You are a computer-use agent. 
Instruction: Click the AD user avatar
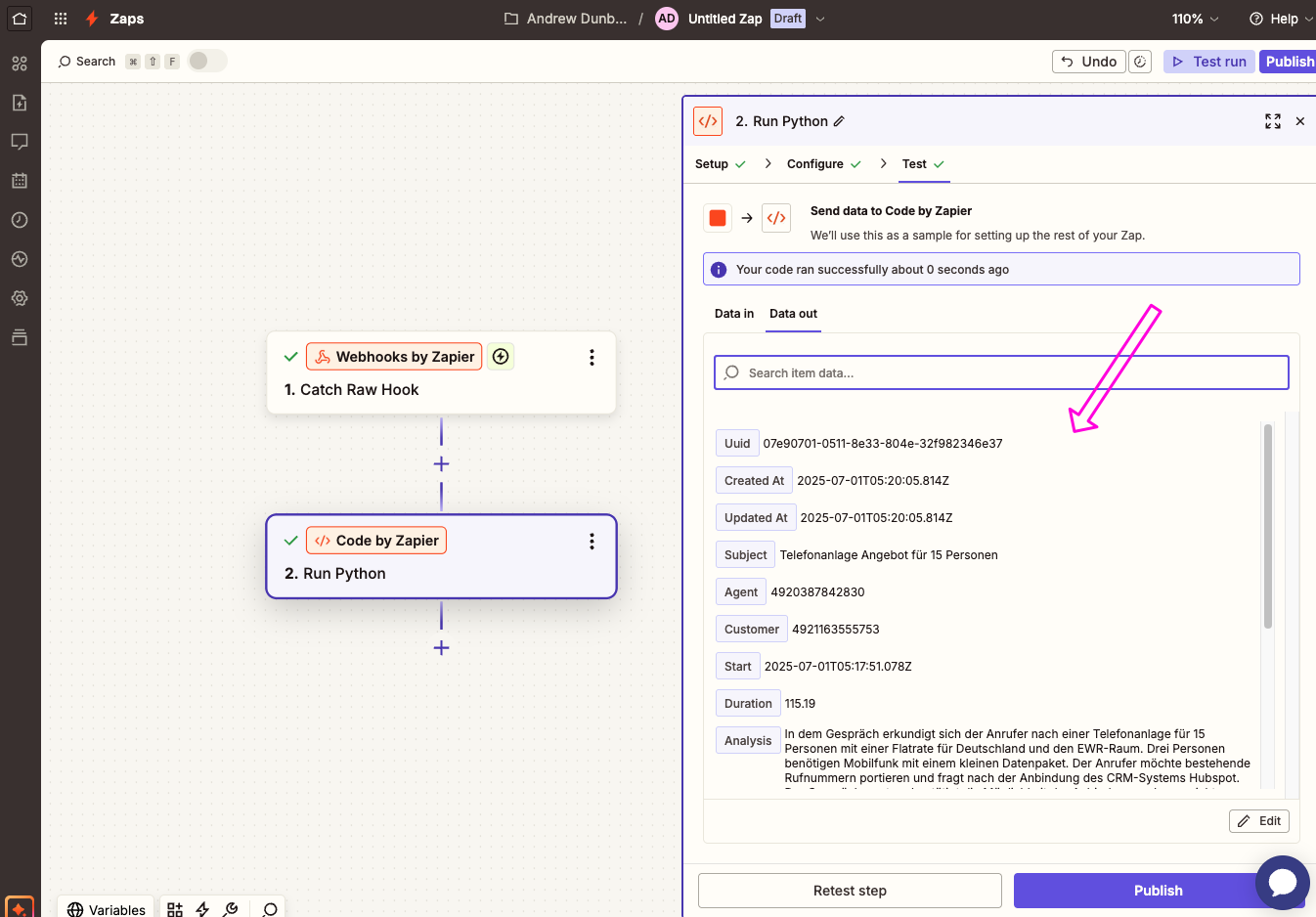point(667,19)
